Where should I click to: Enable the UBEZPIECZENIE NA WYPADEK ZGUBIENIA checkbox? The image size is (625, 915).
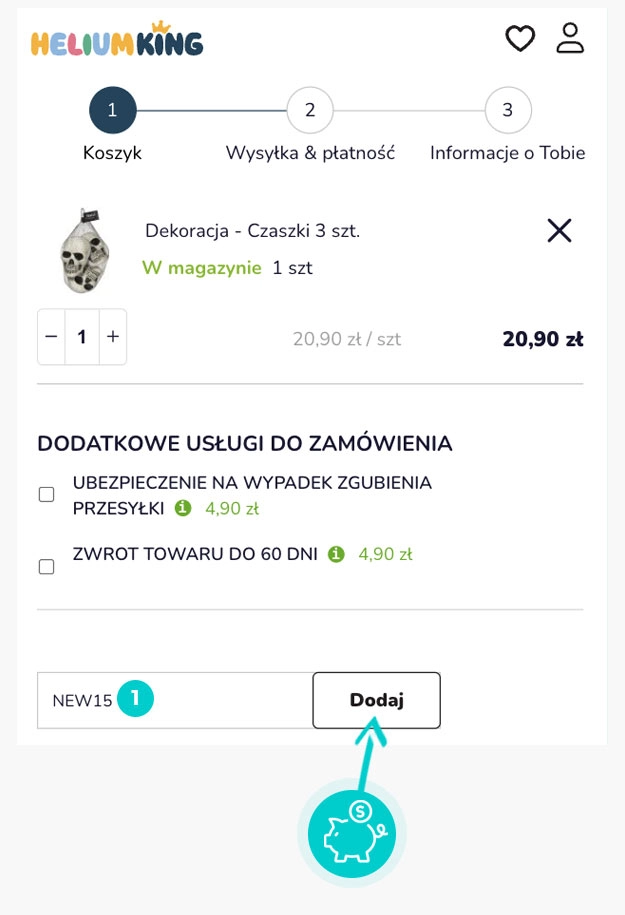(x=46, y=493)
